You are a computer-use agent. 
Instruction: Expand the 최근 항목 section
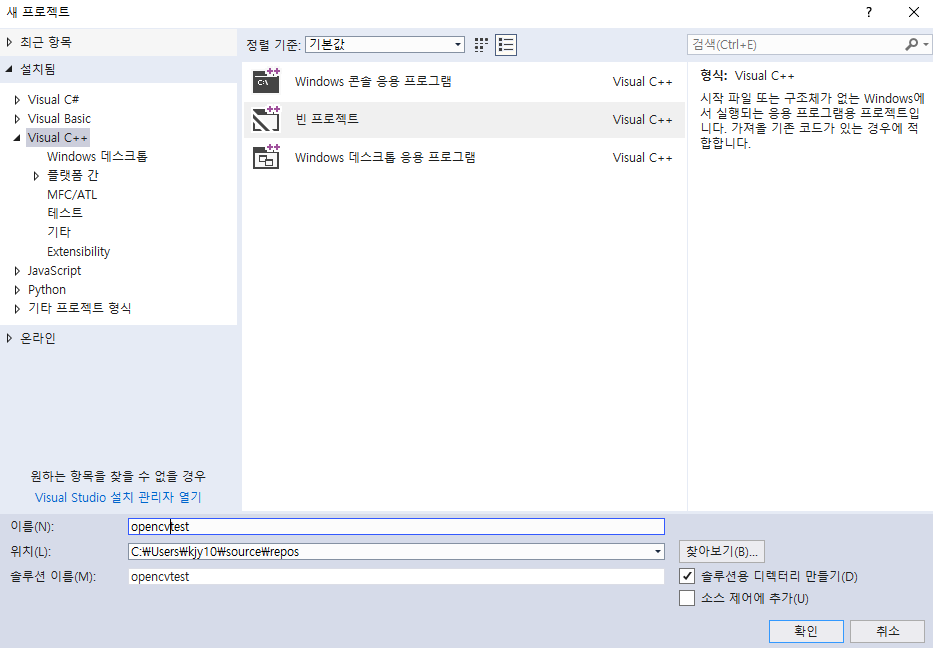[x=9, y=42]
